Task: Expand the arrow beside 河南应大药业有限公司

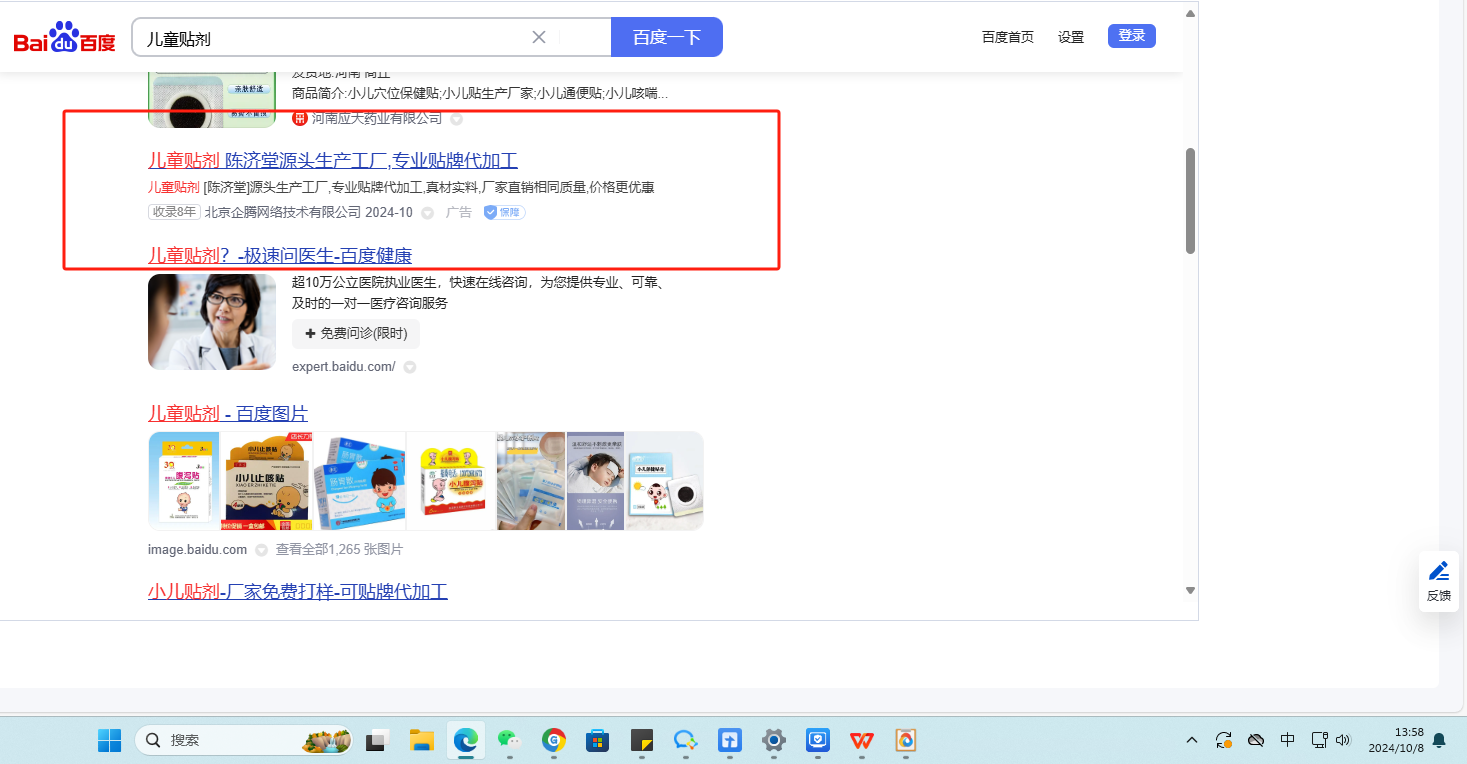Action: point(456,119)
